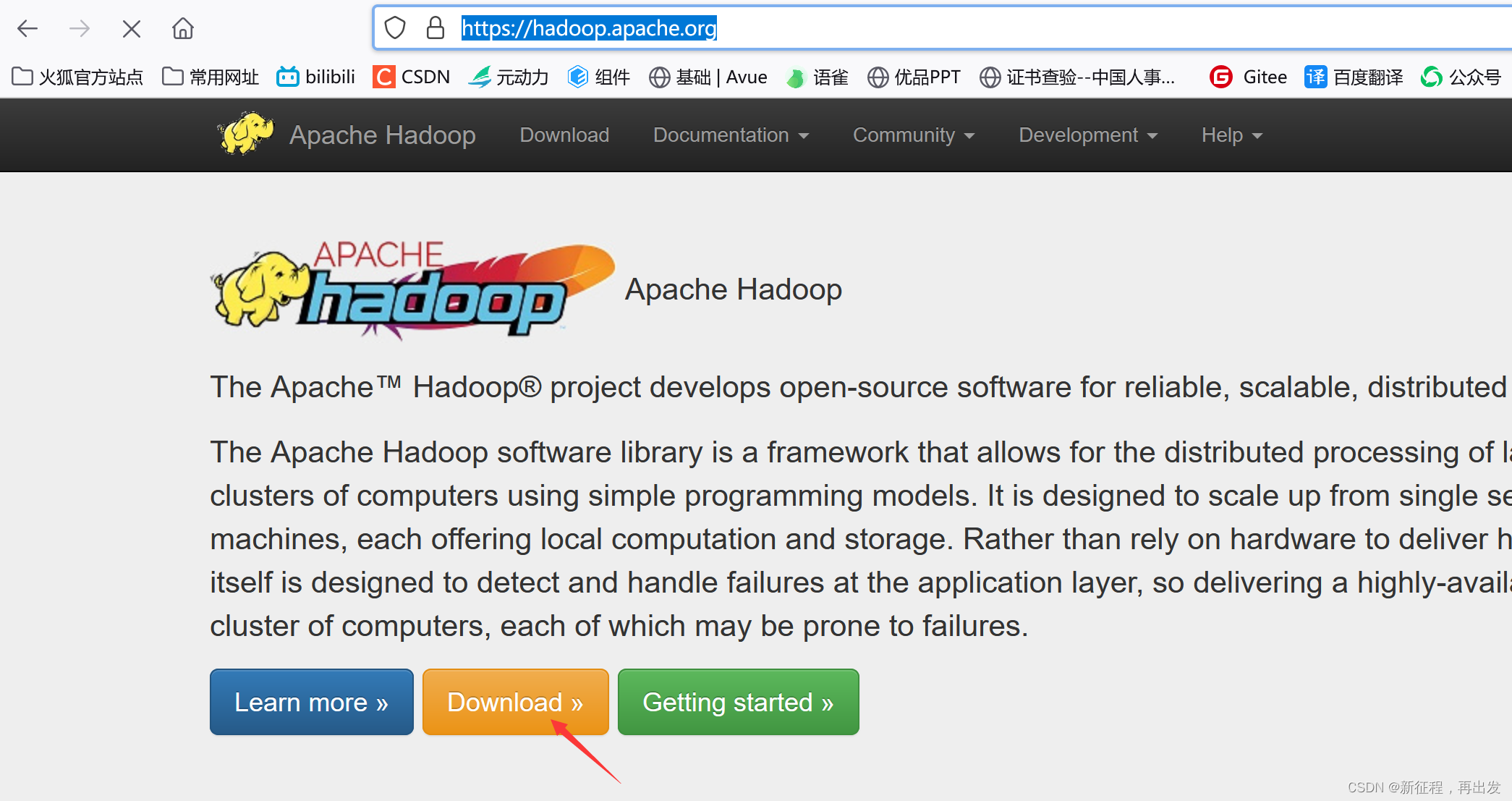This screenshot has height=801, width=1512.
Task: Expand the Community dropdown menu
Action: point(914,135)
